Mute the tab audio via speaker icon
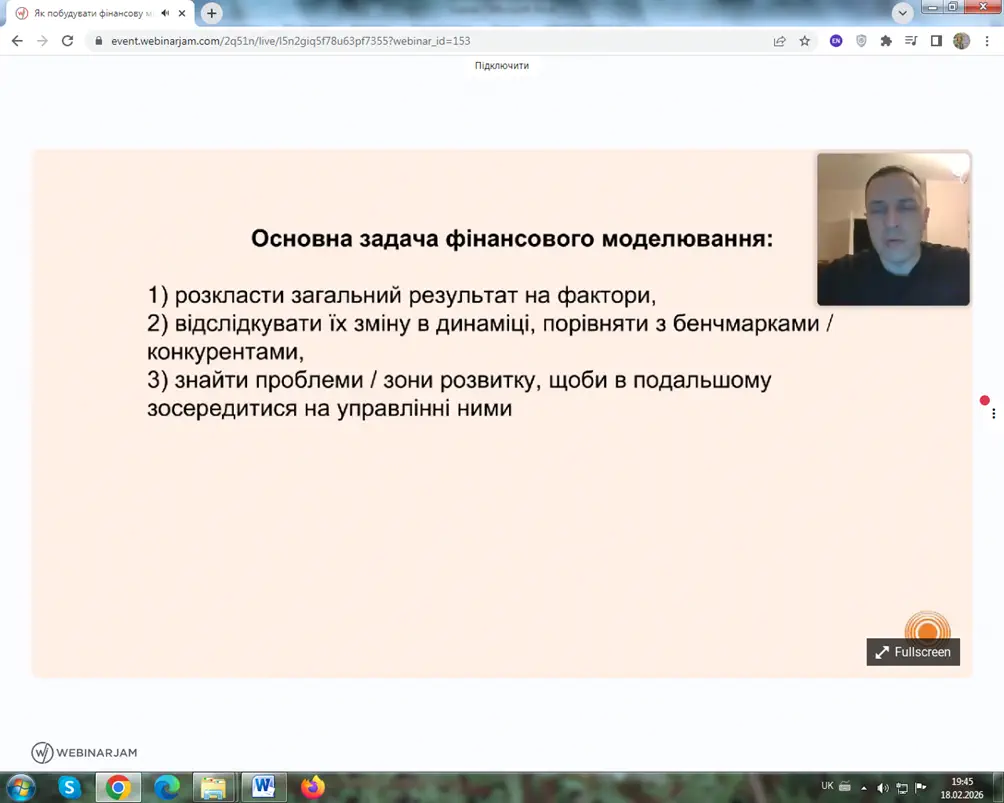The image size is (1004, 803). pyautogui.click(x=165, y=13)
